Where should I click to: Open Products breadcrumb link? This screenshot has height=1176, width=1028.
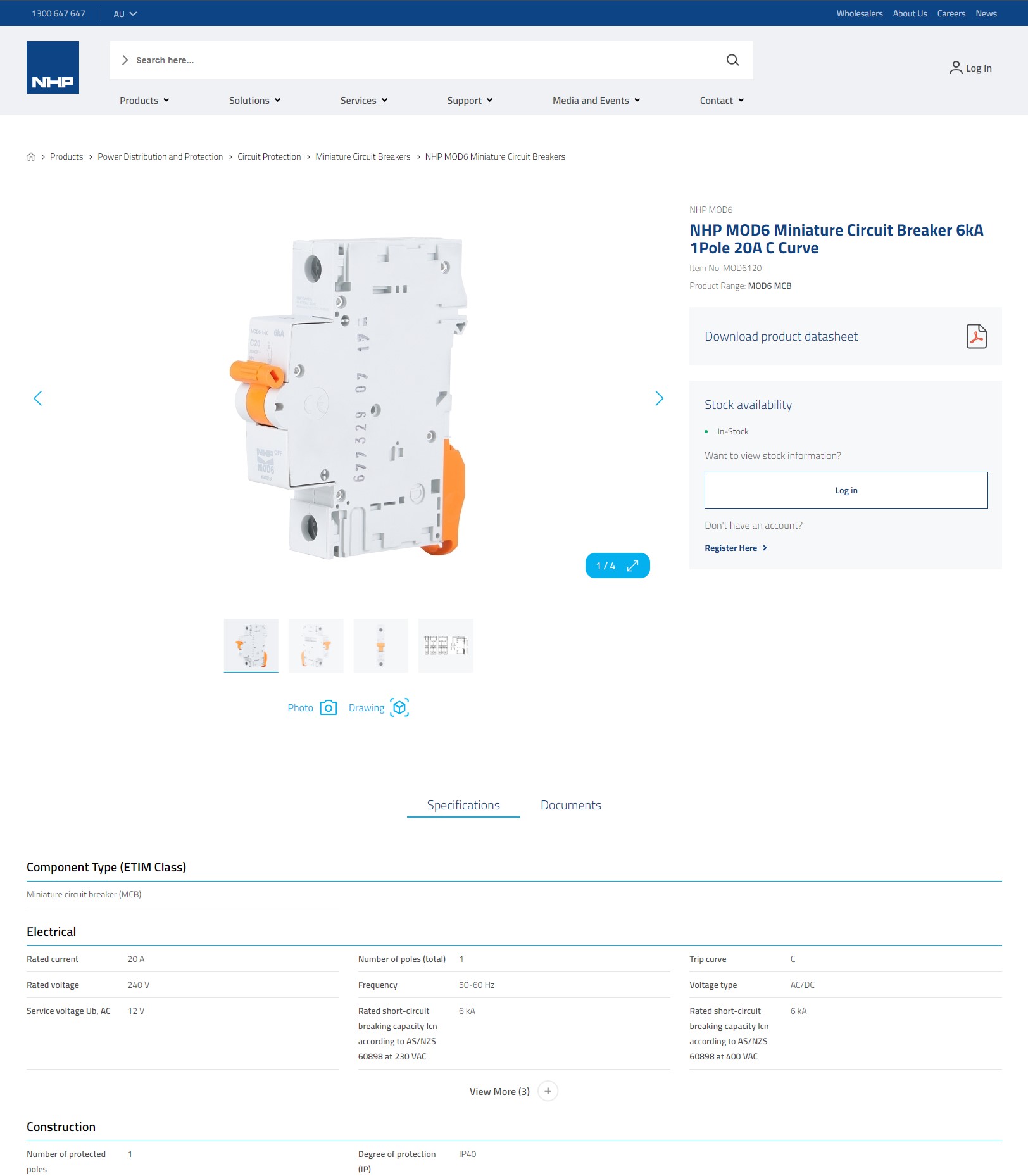point(66,156)
